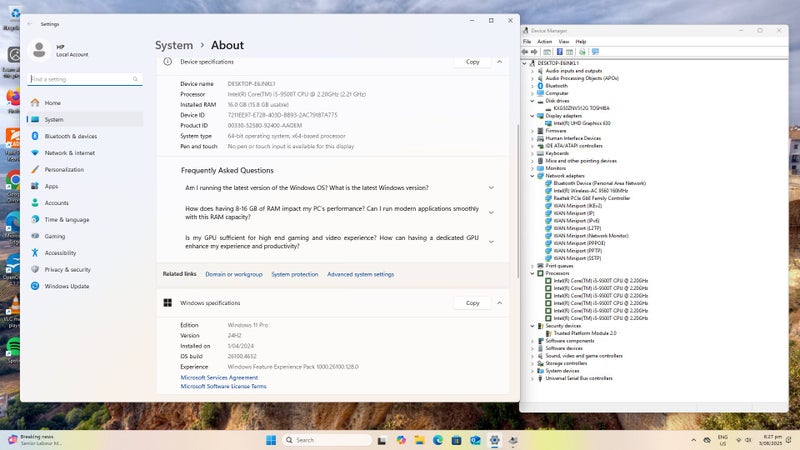Screen dimensions: 800x450
Task: Open Microsoft Software License Terms link
Action: point(223,386)
